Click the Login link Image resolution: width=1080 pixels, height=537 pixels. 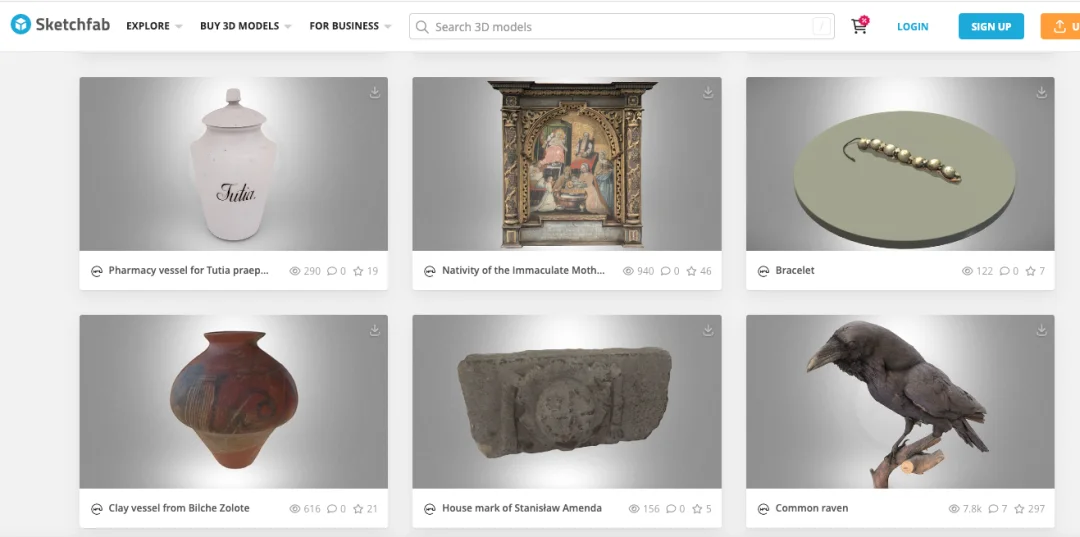[x=912, y=27]
